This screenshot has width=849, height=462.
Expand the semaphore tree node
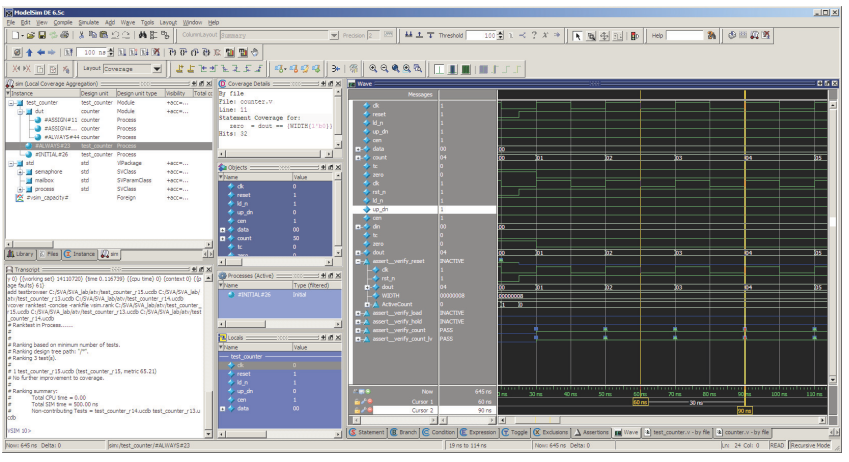[x=20, y=172]
